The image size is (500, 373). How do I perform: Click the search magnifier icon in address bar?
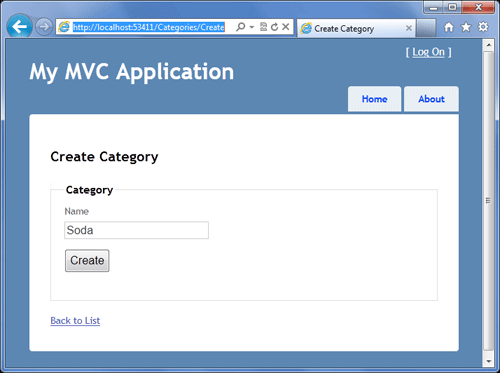(x=240, y=27)
